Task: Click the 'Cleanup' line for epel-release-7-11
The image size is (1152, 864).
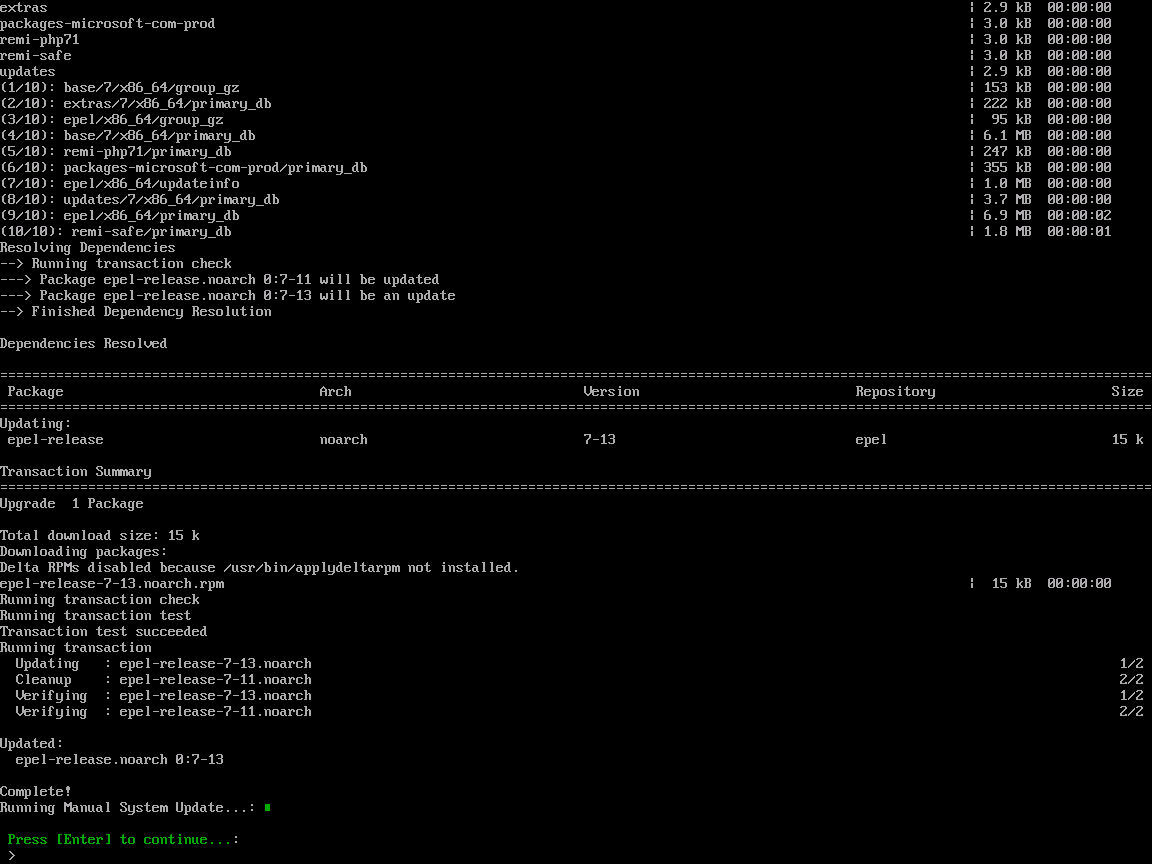Action: [x=163, y=680]
